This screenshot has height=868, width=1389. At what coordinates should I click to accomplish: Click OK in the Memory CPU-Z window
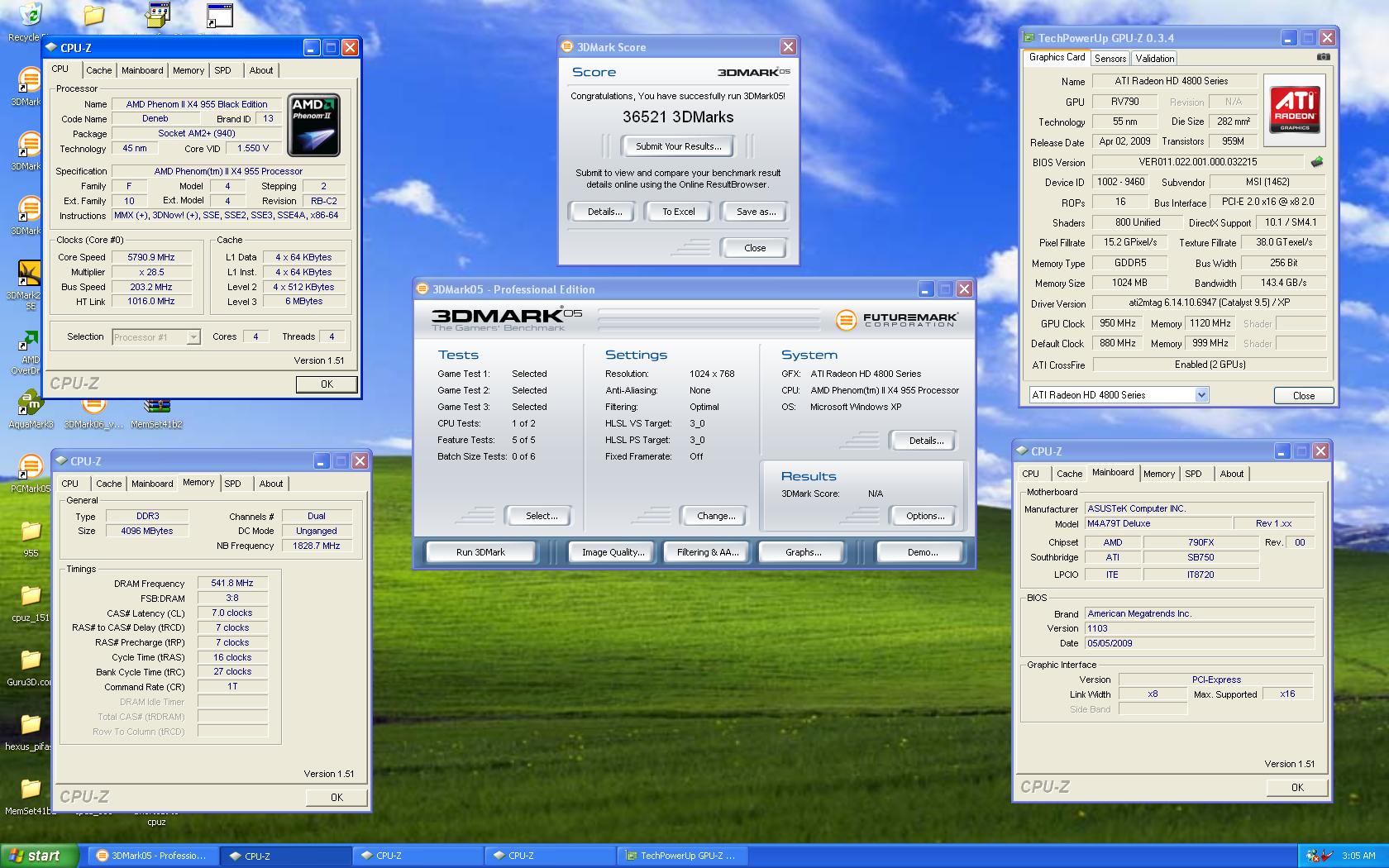337,798
